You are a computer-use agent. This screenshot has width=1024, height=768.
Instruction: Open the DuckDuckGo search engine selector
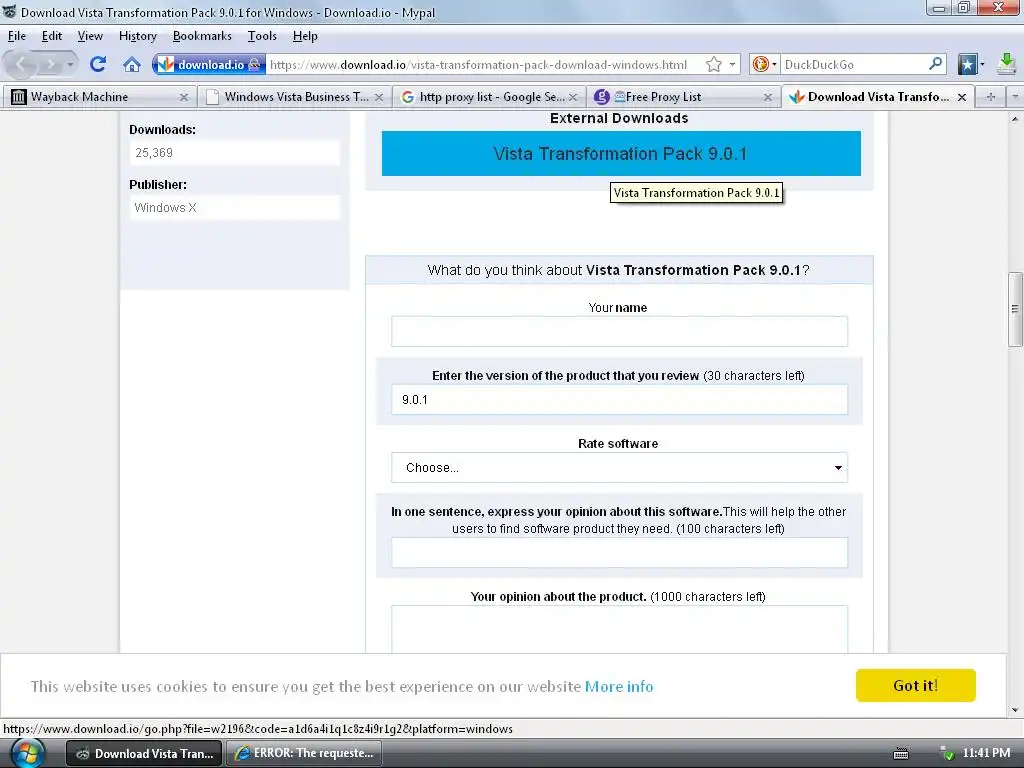pos(765,64)
